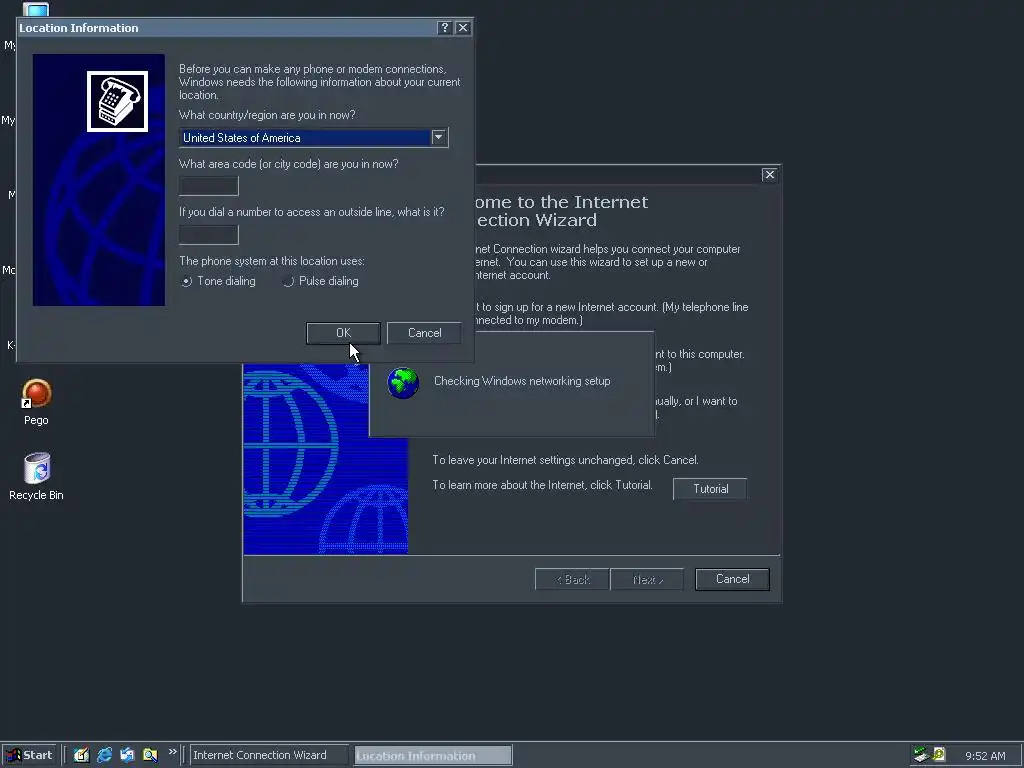Close the Internet Connection Wizard window
Image resolution: width=1024 pixels, height=768 pixels.
[769, 174]
